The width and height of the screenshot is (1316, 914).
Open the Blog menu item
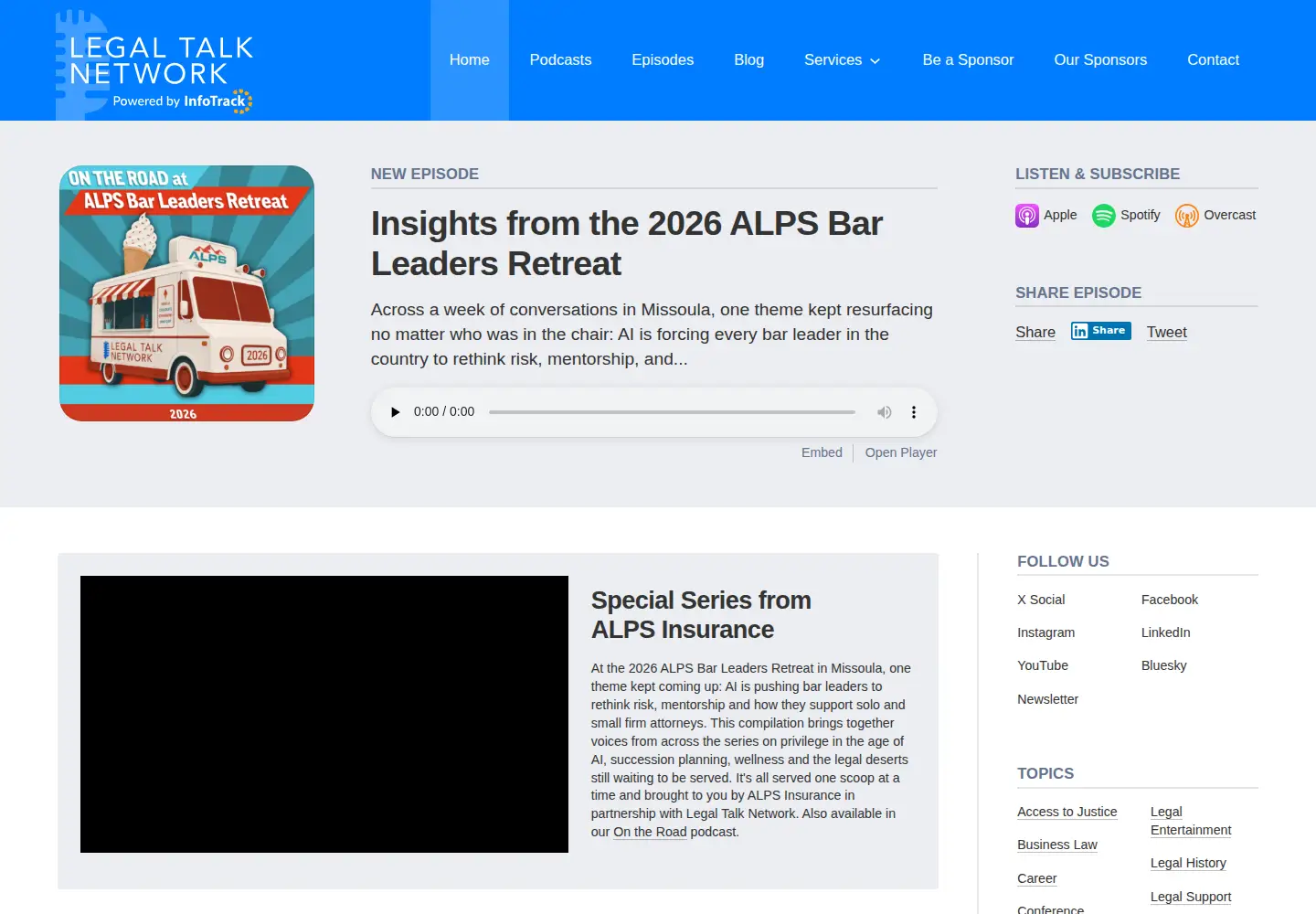click(749, 60)
